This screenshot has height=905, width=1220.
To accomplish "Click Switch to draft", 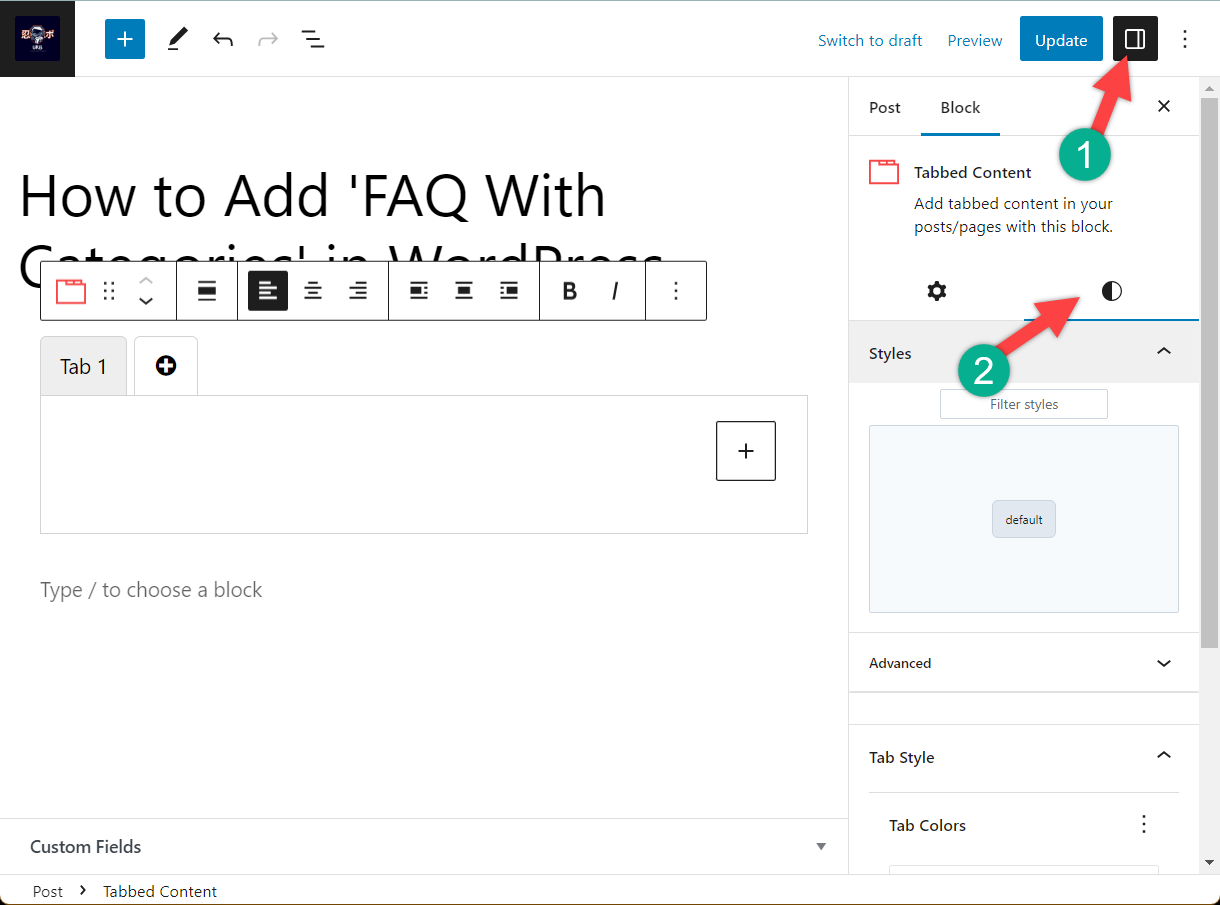I will coord(870,40).
